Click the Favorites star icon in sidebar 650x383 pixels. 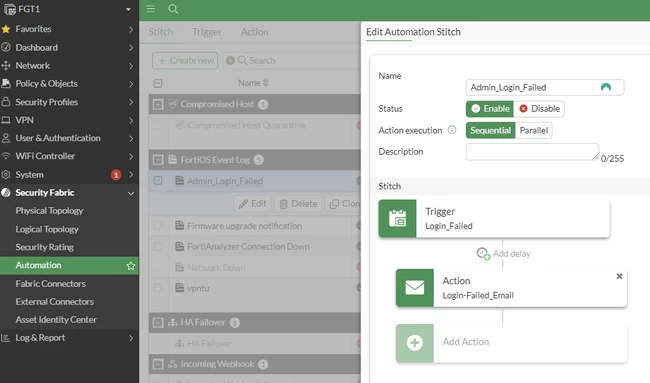coord(6,29)
